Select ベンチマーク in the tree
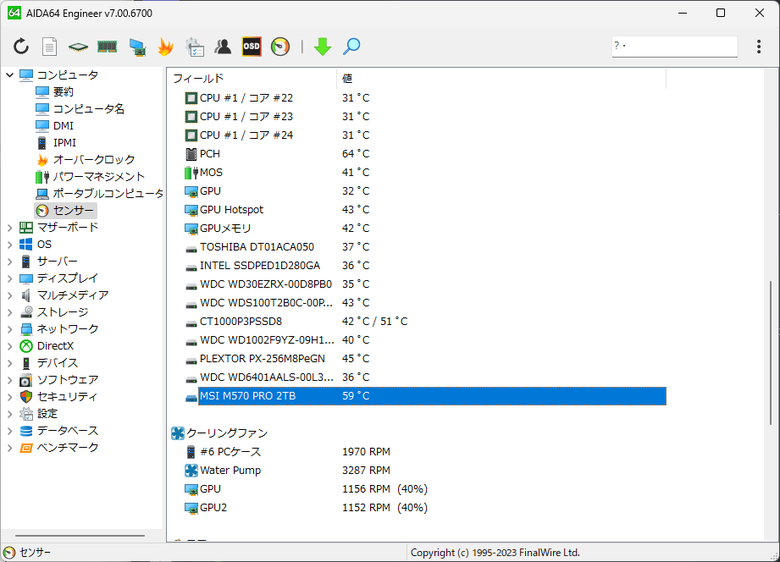Viewport: 780px width, 562px height. tap(68, 448)
